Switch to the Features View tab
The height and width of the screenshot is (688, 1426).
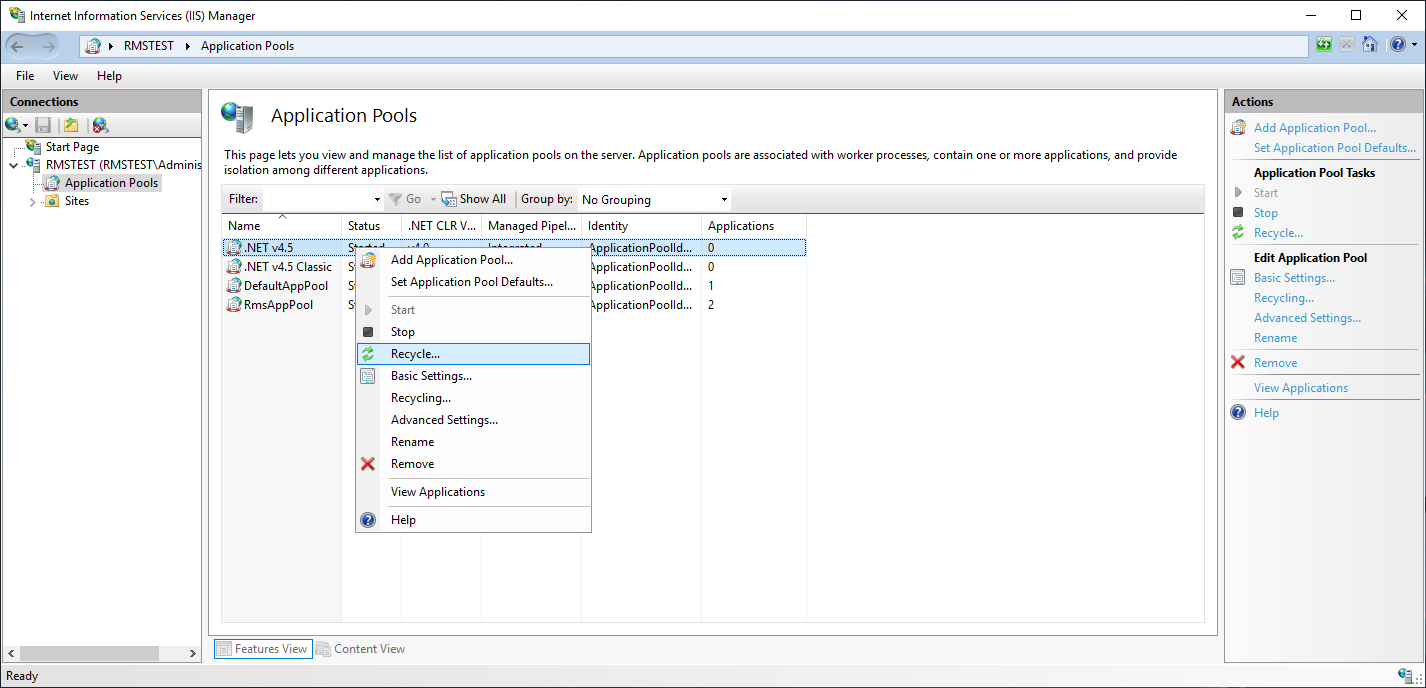(263, 649)
